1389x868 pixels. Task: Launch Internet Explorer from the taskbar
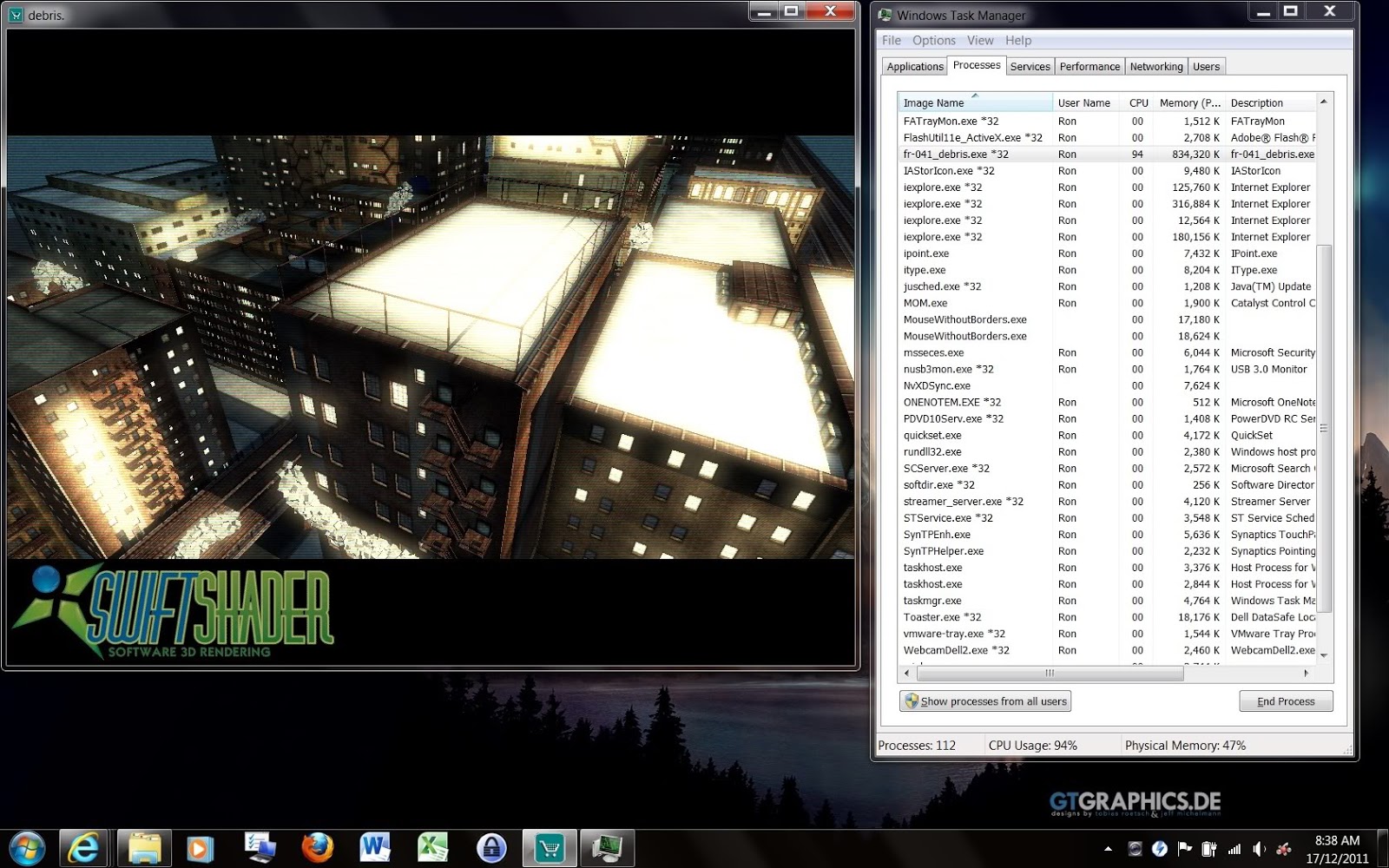pyautogui.click(x=83, y=848)
